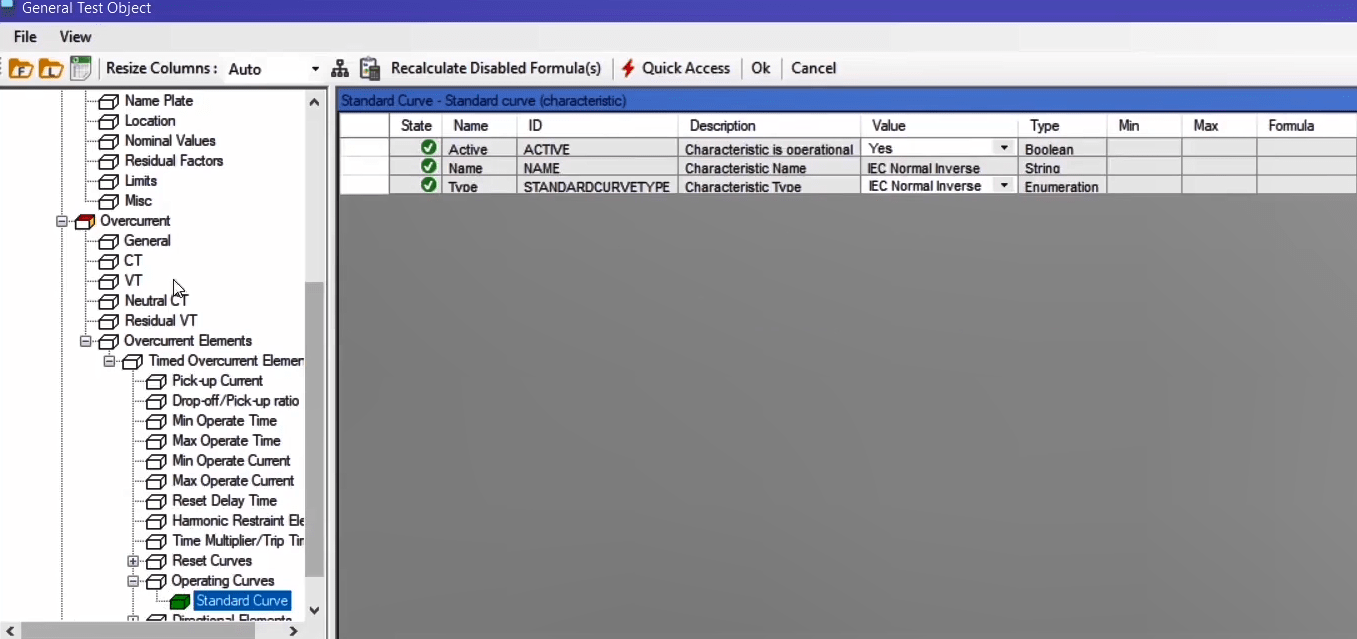This screenshot has width=1357, height=639.
Task: Click the Ok button
Action: pos(761,68)
